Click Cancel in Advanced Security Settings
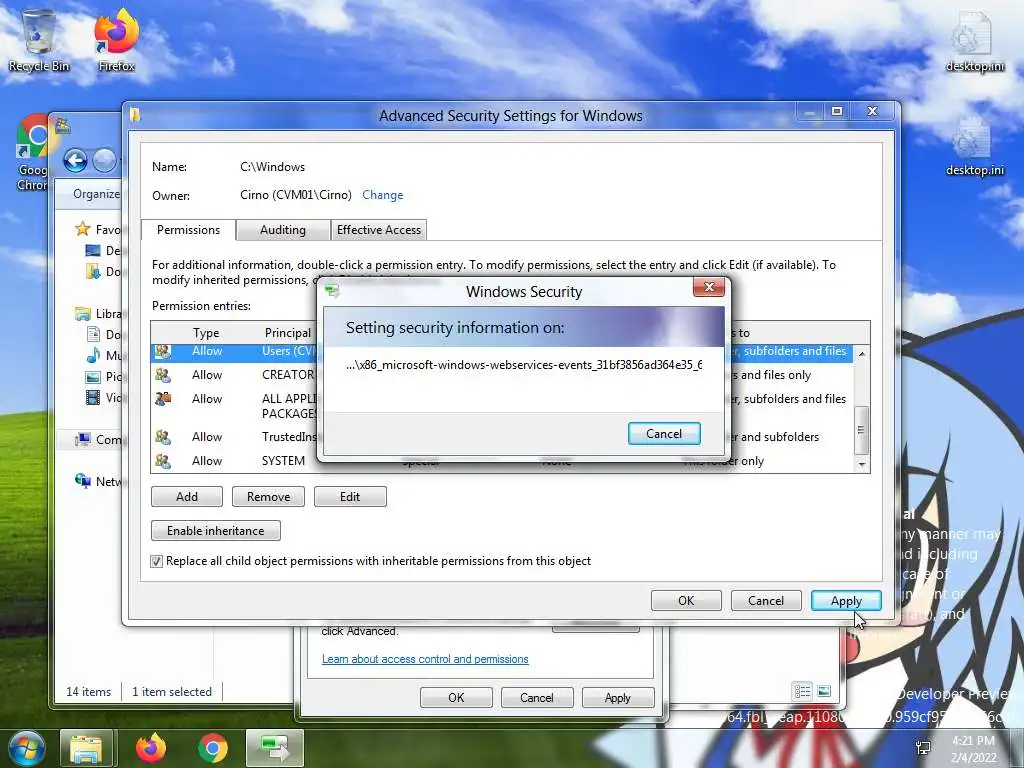 [766, 601]
